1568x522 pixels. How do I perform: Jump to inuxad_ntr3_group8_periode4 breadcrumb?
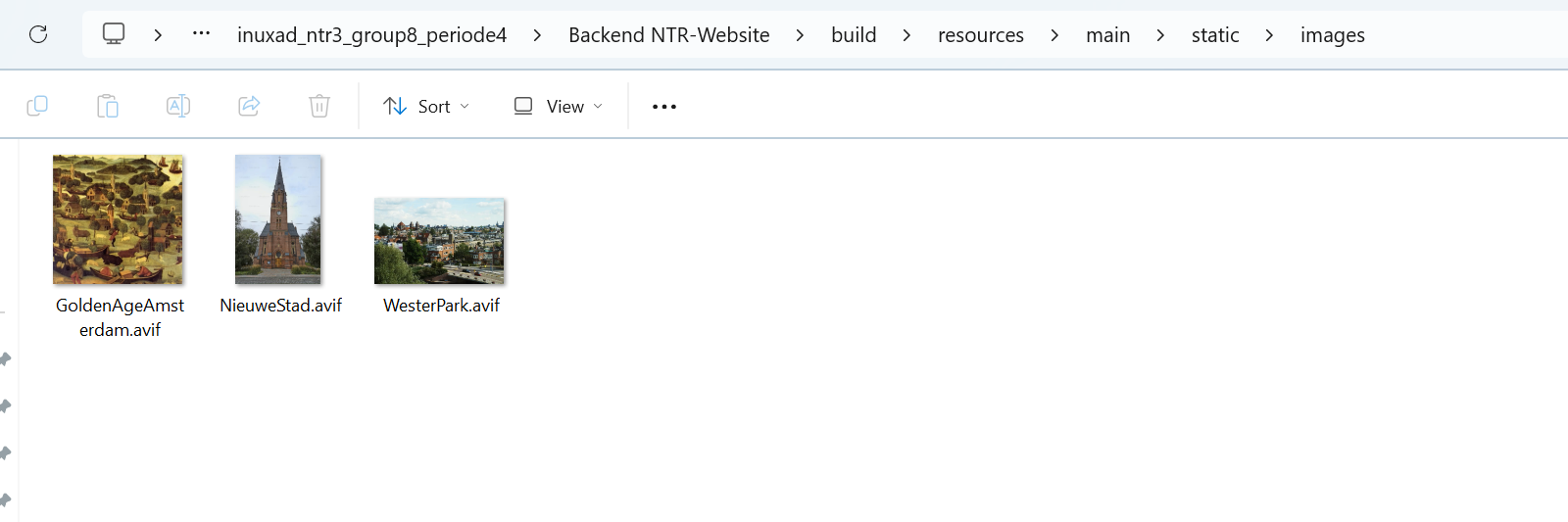(371, 35)
